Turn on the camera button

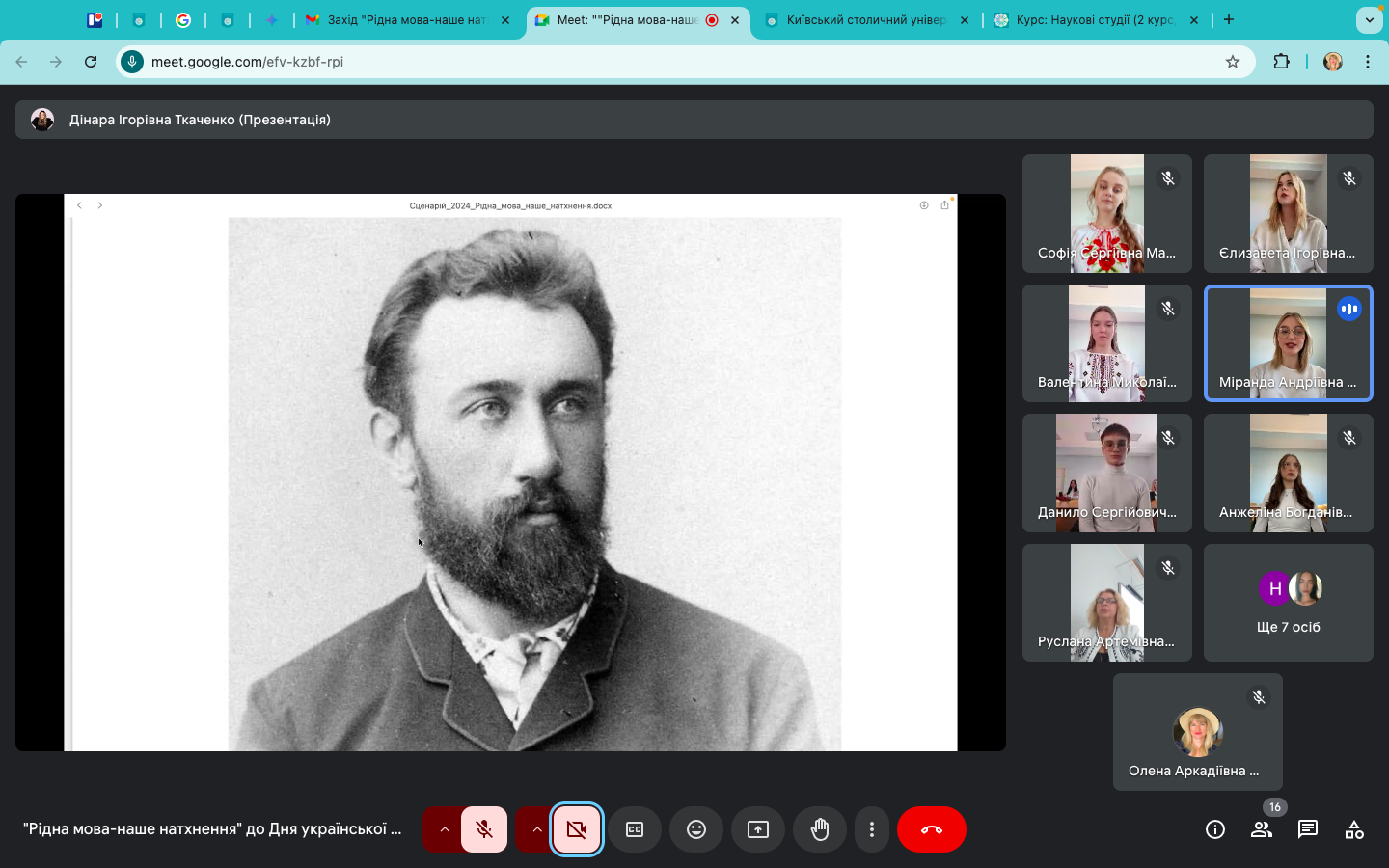[577, 829]
